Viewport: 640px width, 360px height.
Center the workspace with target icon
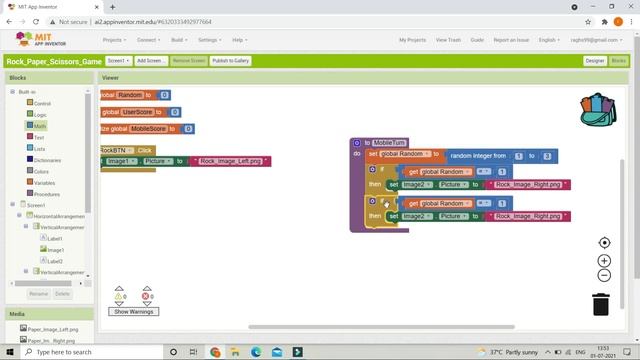click(604, 243)
